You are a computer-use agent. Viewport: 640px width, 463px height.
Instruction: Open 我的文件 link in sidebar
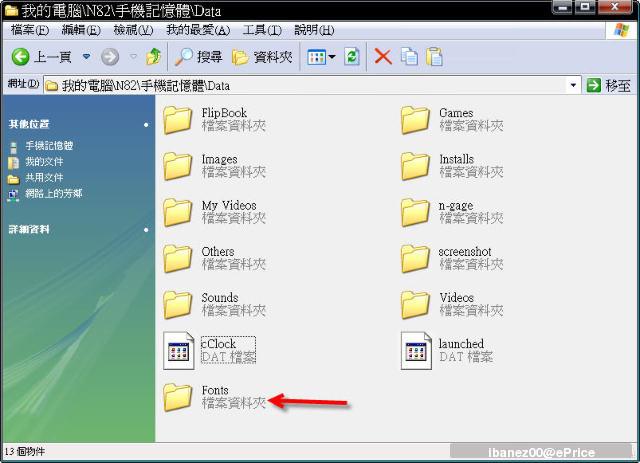pos(44,162)
